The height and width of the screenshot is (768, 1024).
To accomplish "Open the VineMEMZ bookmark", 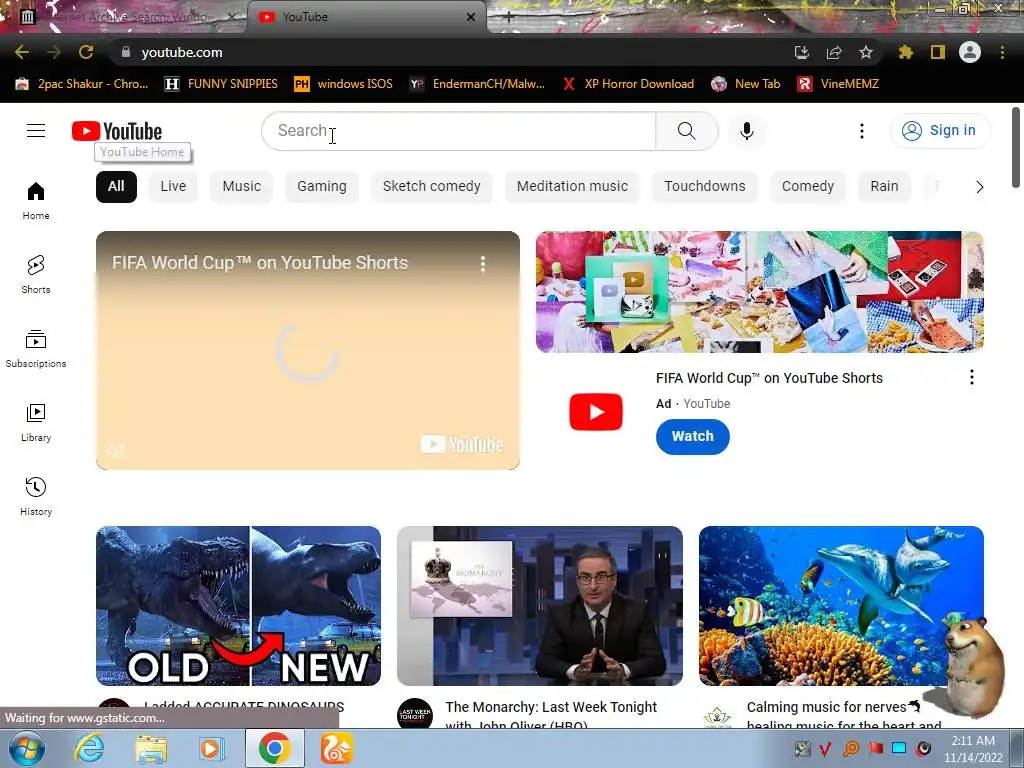I will coord(839,84).
